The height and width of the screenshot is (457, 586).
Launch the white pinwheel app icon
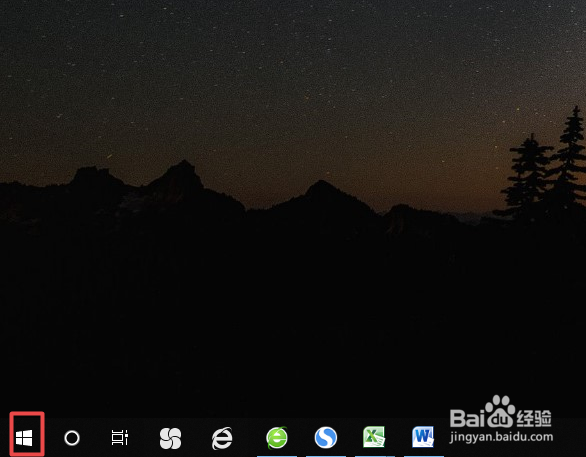pos(170,438)
